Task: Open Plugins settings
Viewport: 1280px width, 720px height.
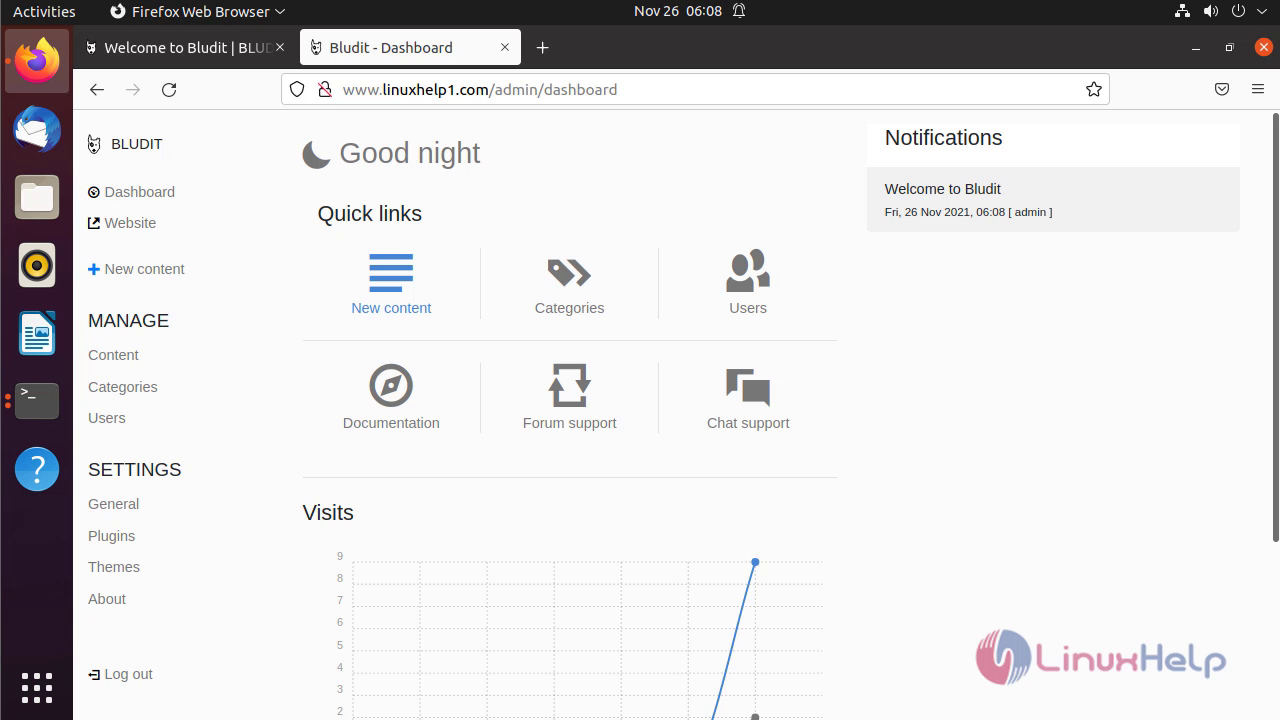Action: coord(112,536)
